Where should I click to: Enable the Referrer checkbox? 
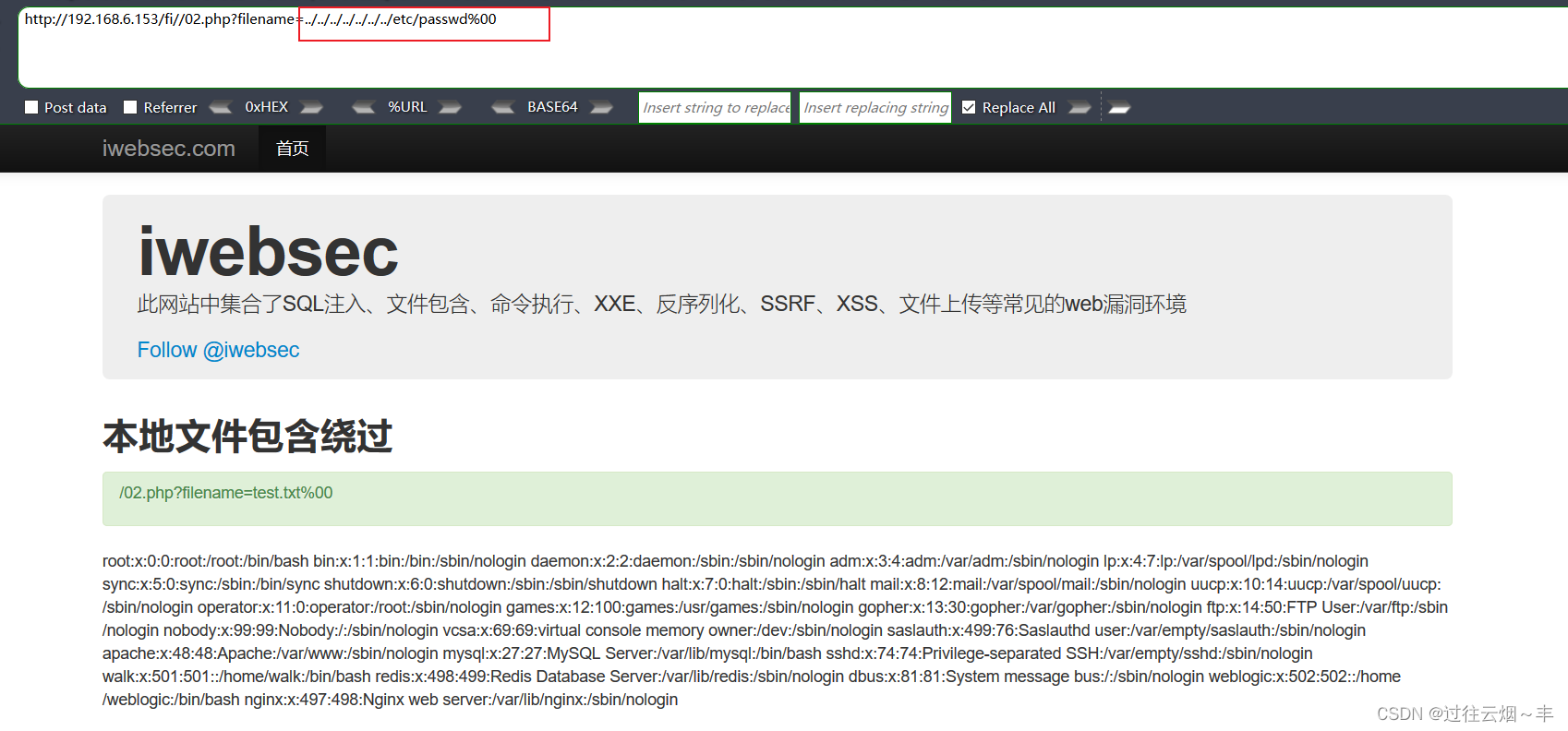point(130,107)
